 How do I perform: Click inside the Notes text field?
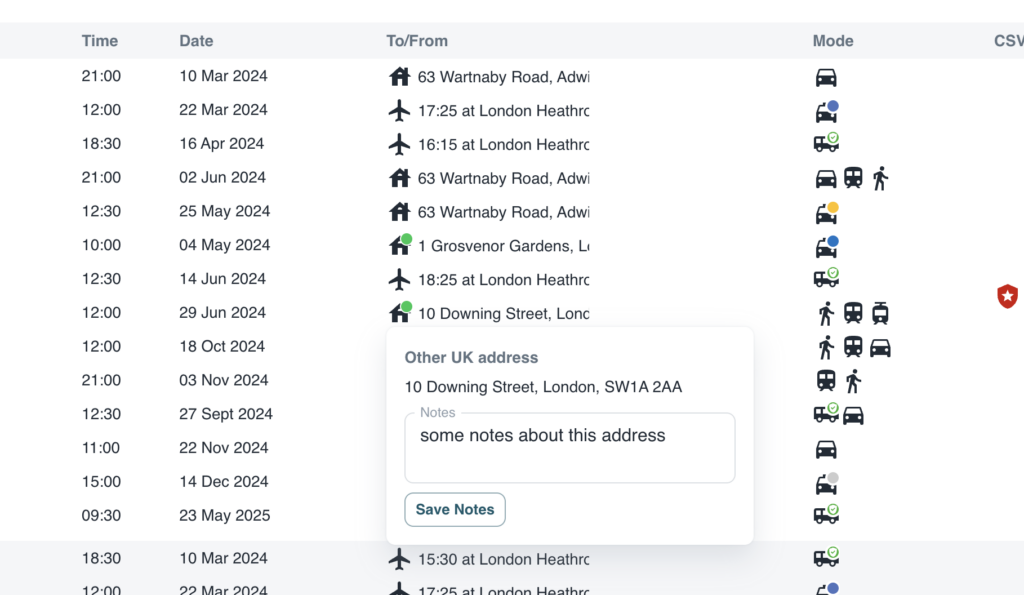tap(569, 449)
